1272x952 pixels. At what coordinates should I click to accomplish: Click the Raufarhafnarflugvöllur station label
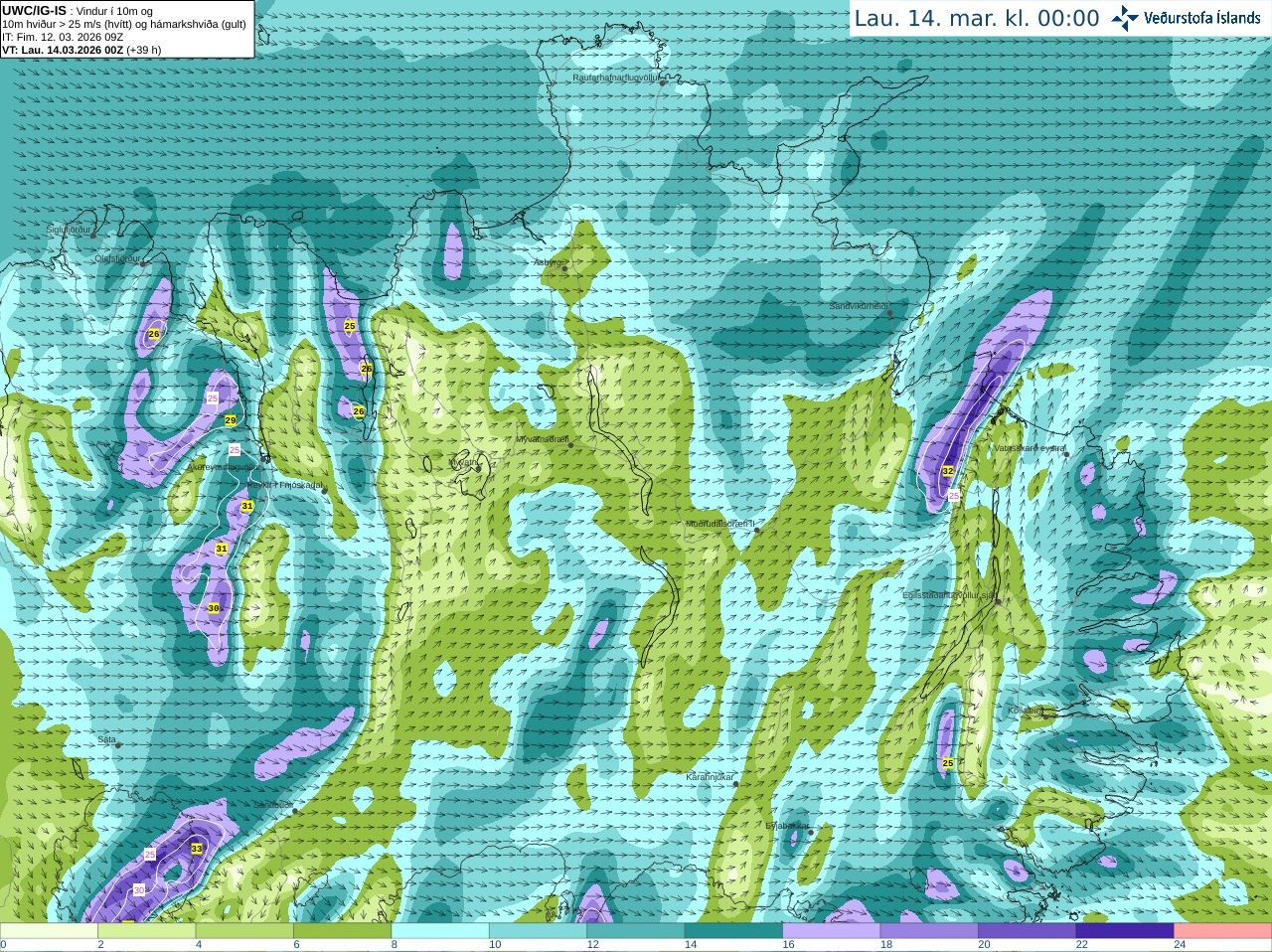[x=615, y=77]
